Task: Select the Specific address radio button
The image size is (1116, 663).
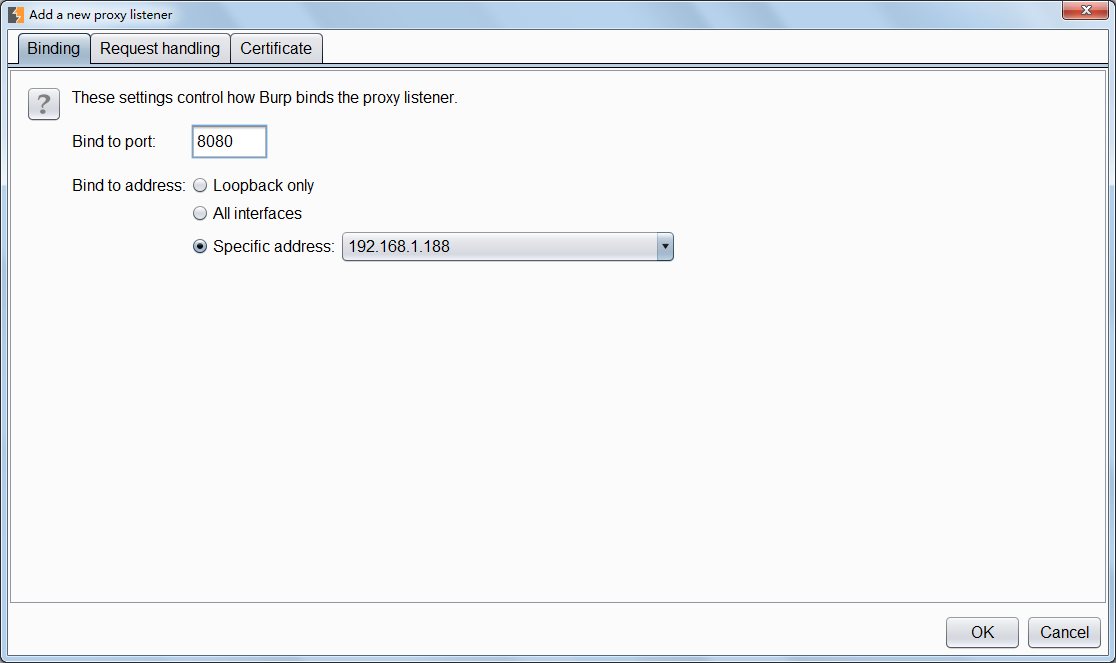Action: click(200, 247)
